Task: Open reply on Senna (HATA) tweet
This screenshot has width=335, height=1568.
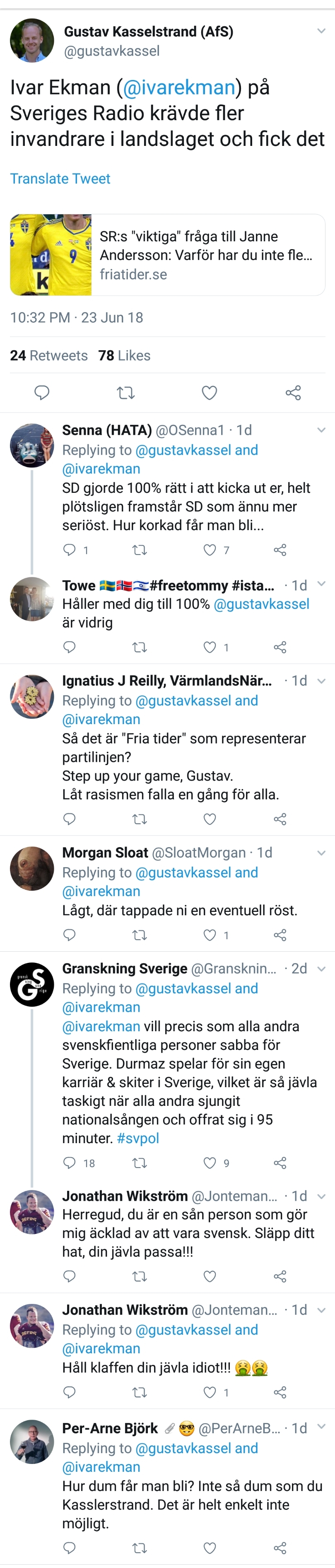Action: (70, 550)
